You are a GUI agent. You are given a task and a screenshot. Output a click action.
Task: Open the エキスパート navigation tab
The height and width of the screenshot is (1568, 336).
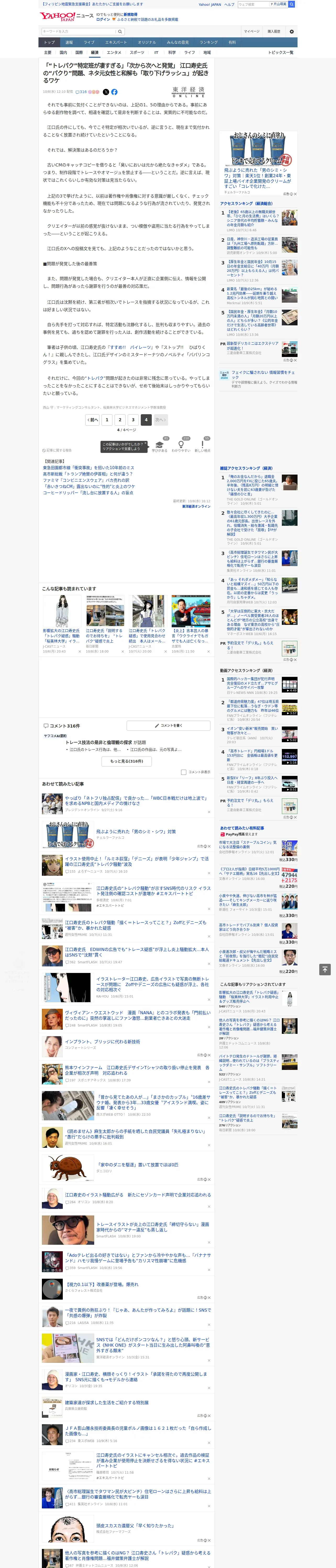click(116, 42)
